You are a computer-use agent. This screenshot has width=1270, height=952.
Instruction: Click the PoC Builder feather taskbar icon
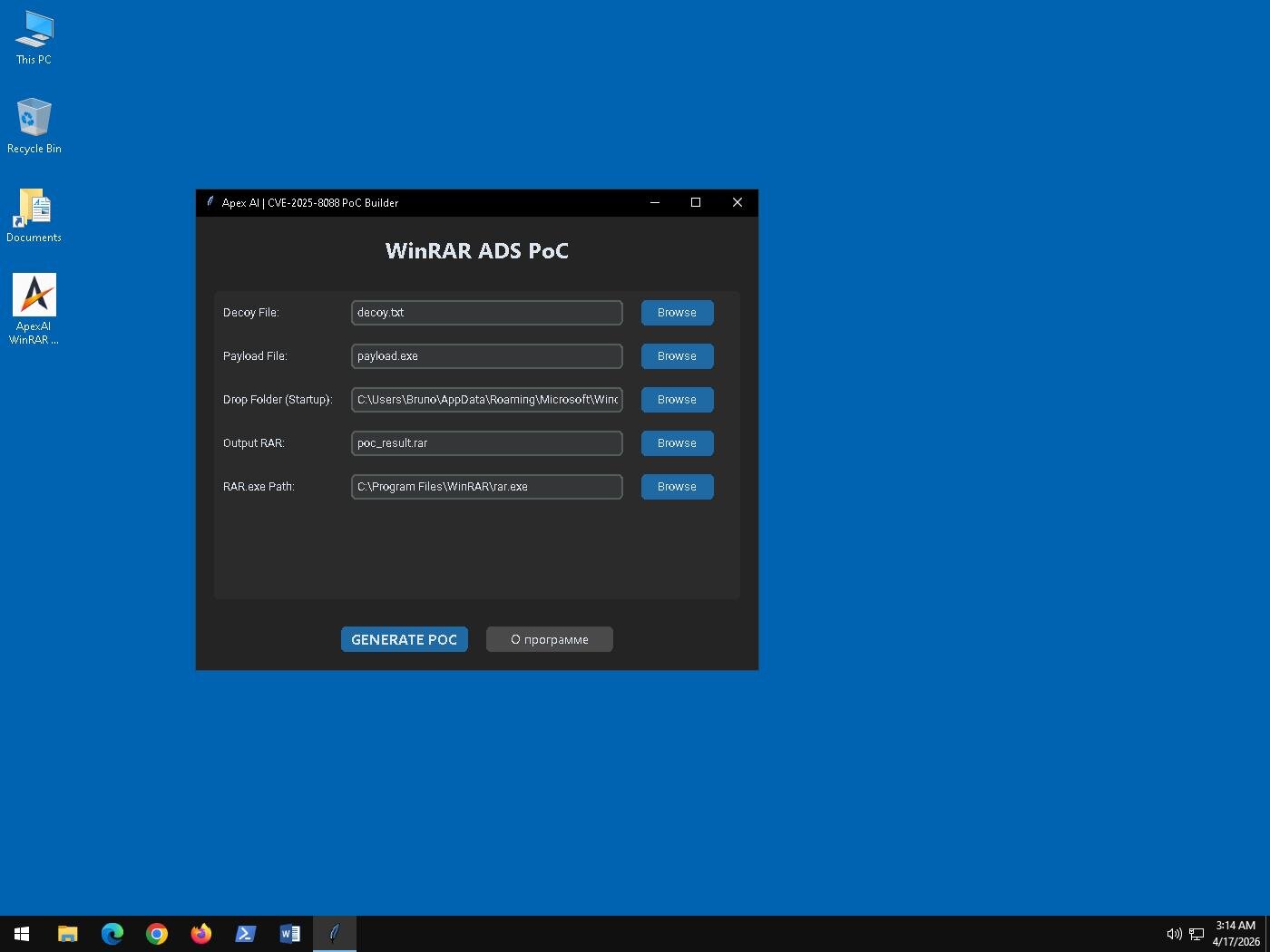click(335, 934)
